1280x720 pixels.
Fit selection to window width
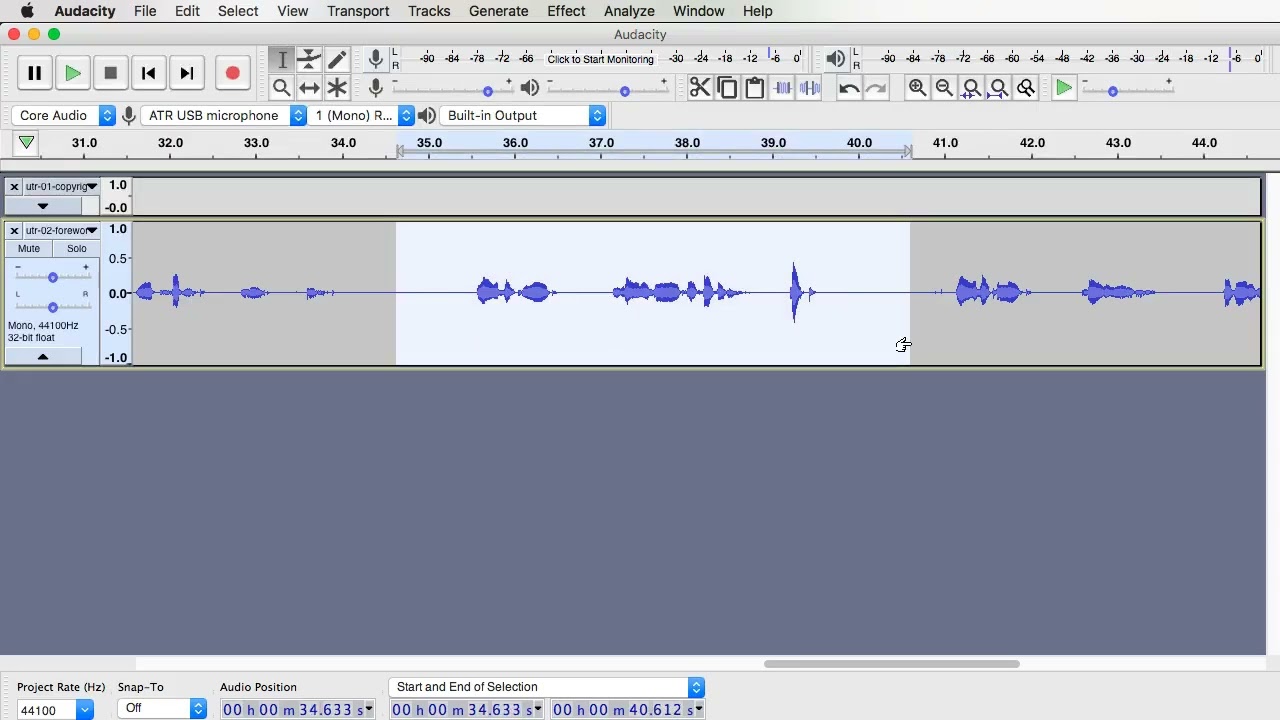pyautogui.click(x=971, y=88)
